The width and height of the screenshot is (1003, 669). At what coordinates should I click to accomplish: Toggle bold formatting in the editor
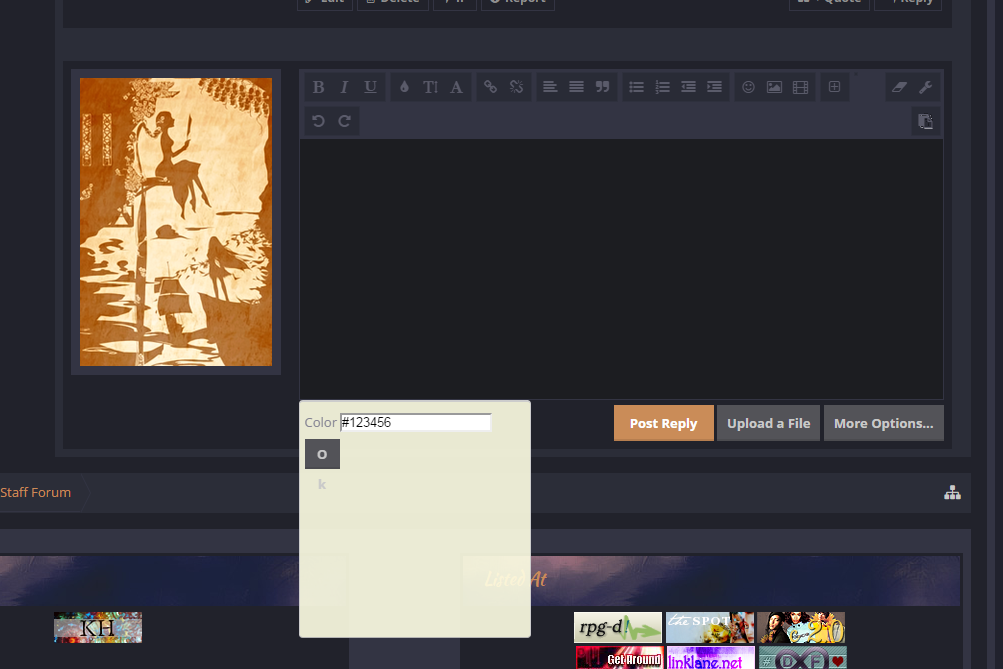(318, 87)
